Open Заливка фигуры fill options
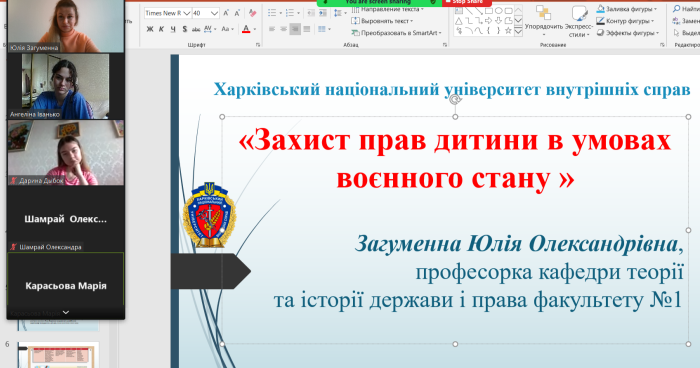The height and width of the screenshot is (368, 700). tap(627, 9)
